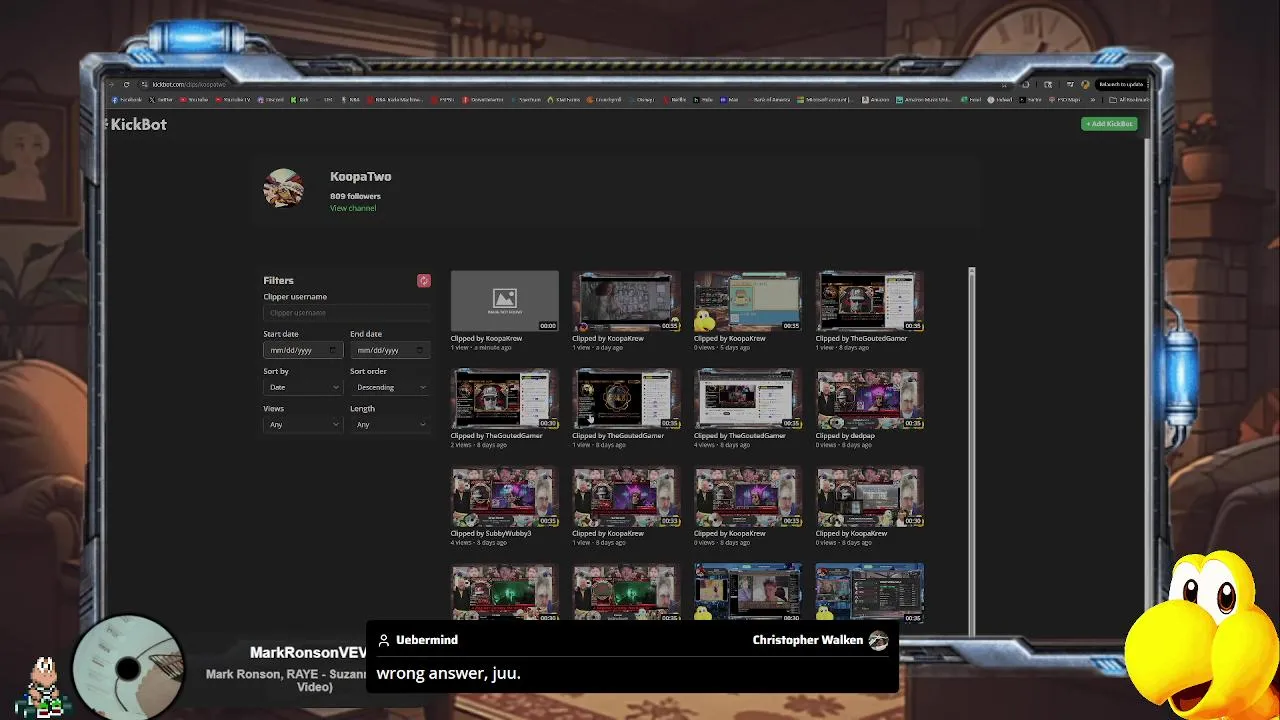Open the Length Any dropdown
The height and width of the screenshot is (720, 1280).
click(x=390, y=425)
